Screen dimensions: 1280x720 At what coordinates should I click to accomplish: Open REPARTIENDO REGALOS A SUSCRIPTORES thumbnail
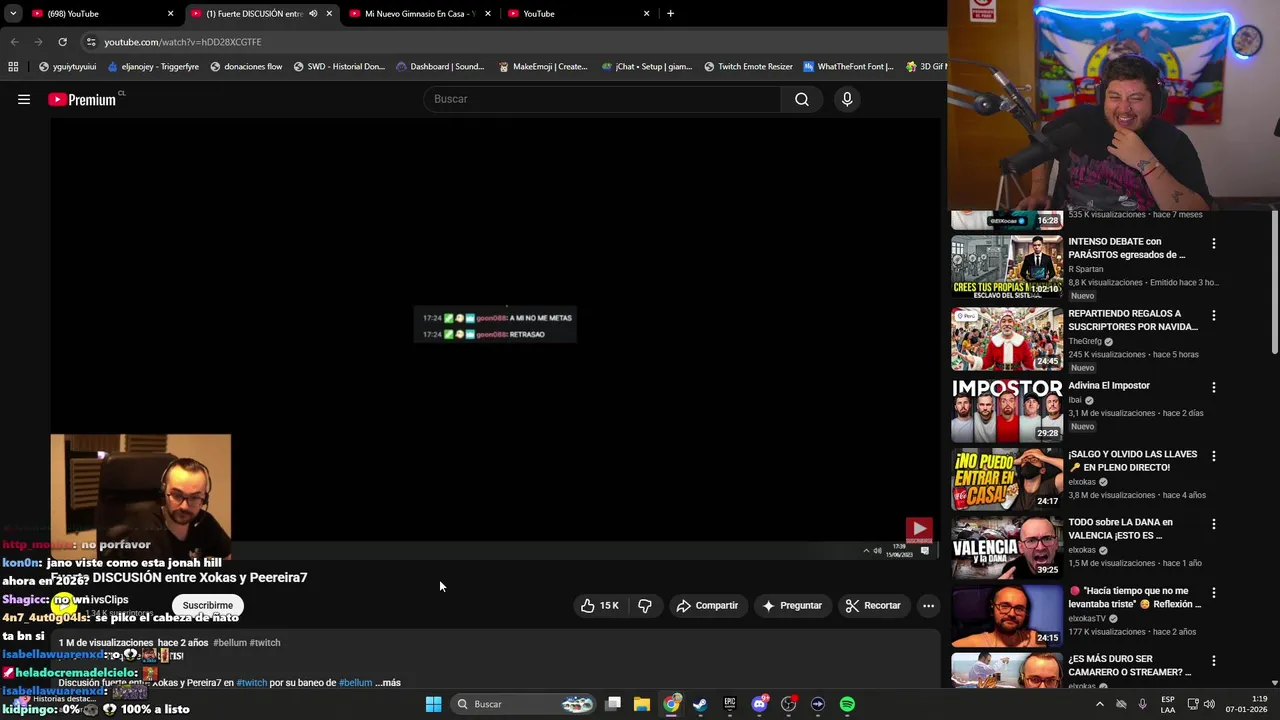click(x=1007, y=339)
